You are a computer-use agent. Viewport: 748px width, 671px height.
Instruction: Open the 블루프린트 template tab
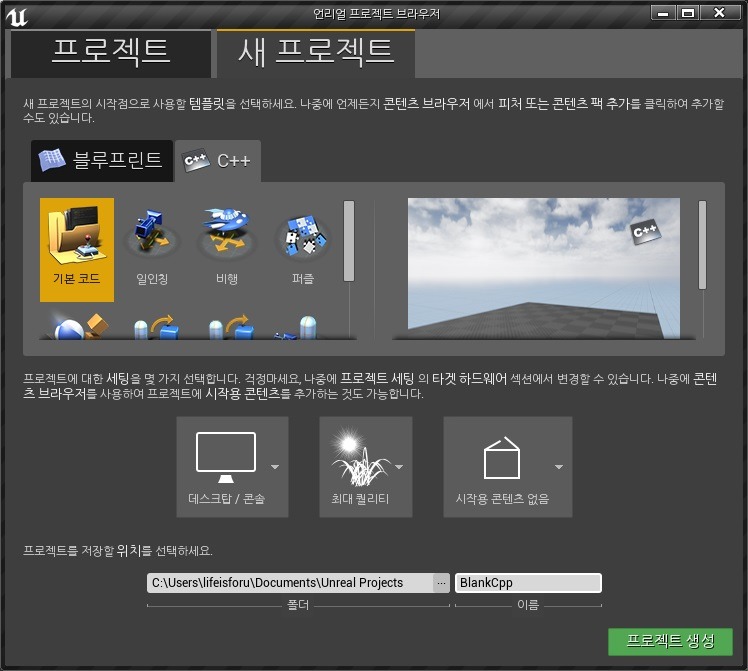click(x=102, y=161)
